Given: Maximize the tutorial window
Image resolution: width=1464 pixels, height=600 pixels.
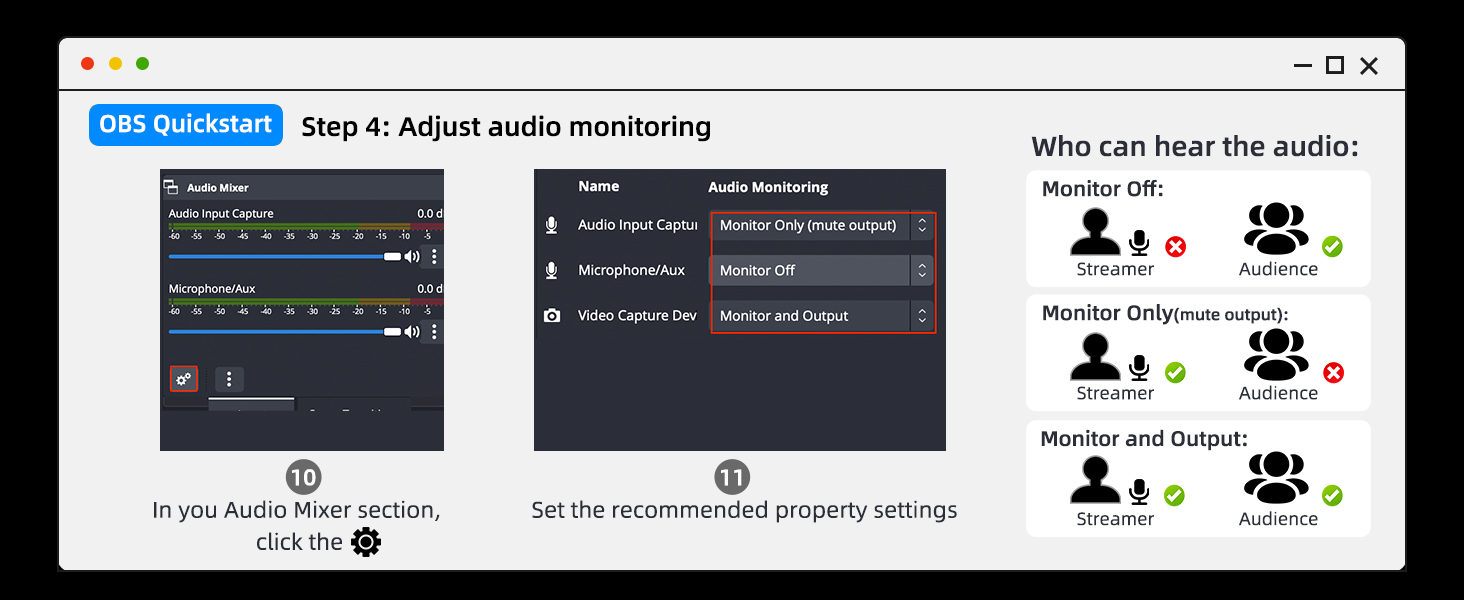Looking at the screenshot, I should coord(1334,65).
